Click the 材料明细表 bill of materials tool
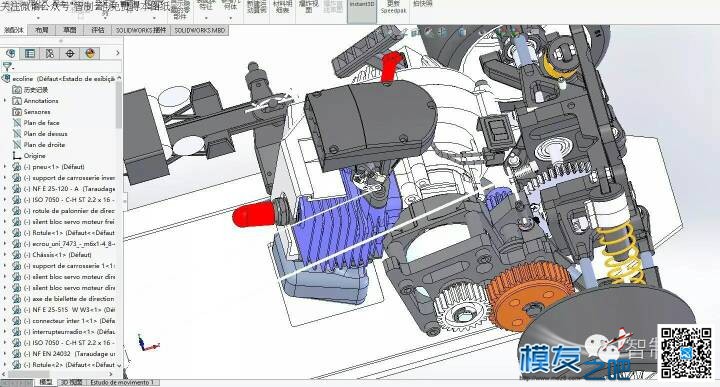720x387 pixels. point(282,6)
